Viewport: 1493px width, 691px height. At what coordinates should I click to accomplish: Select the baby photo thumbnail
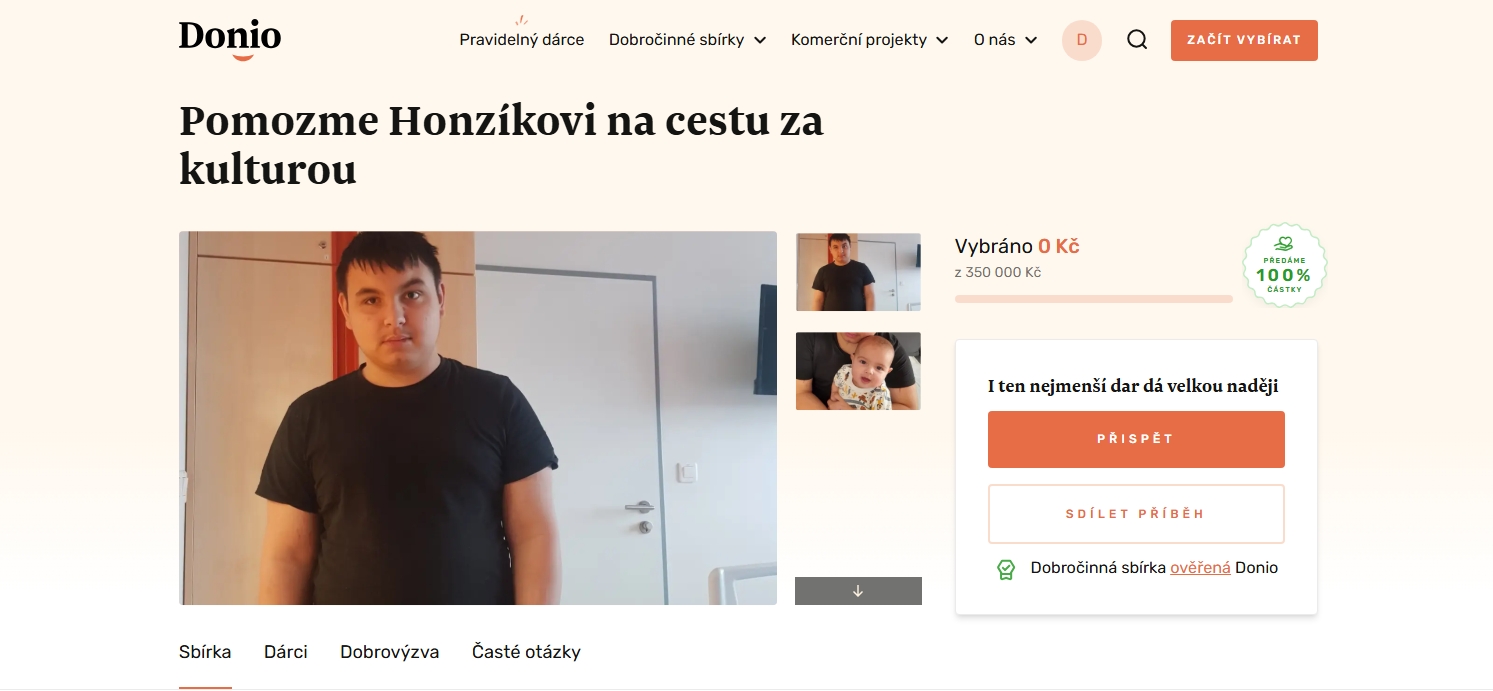[858, 371]
